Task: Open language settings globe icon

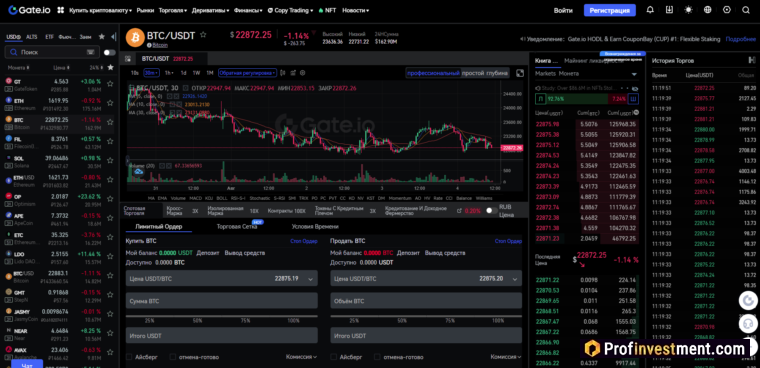Action: pyautogui.click(x=708, y=10)
